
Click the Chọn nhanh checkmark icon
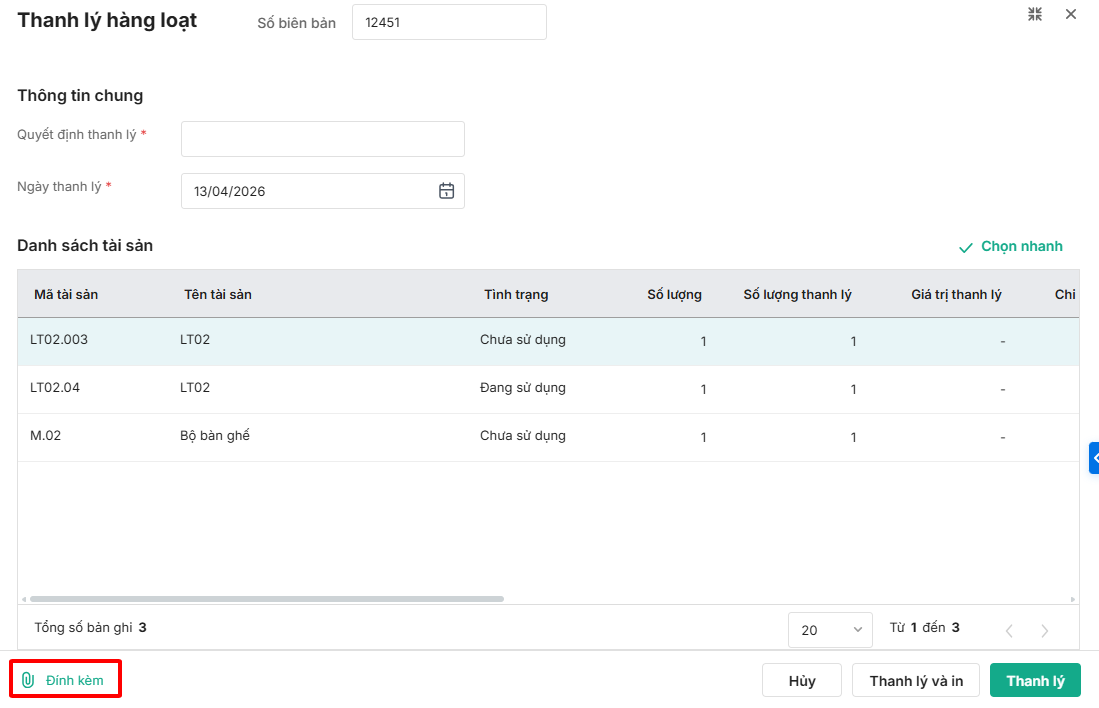(x=965, y=247)
